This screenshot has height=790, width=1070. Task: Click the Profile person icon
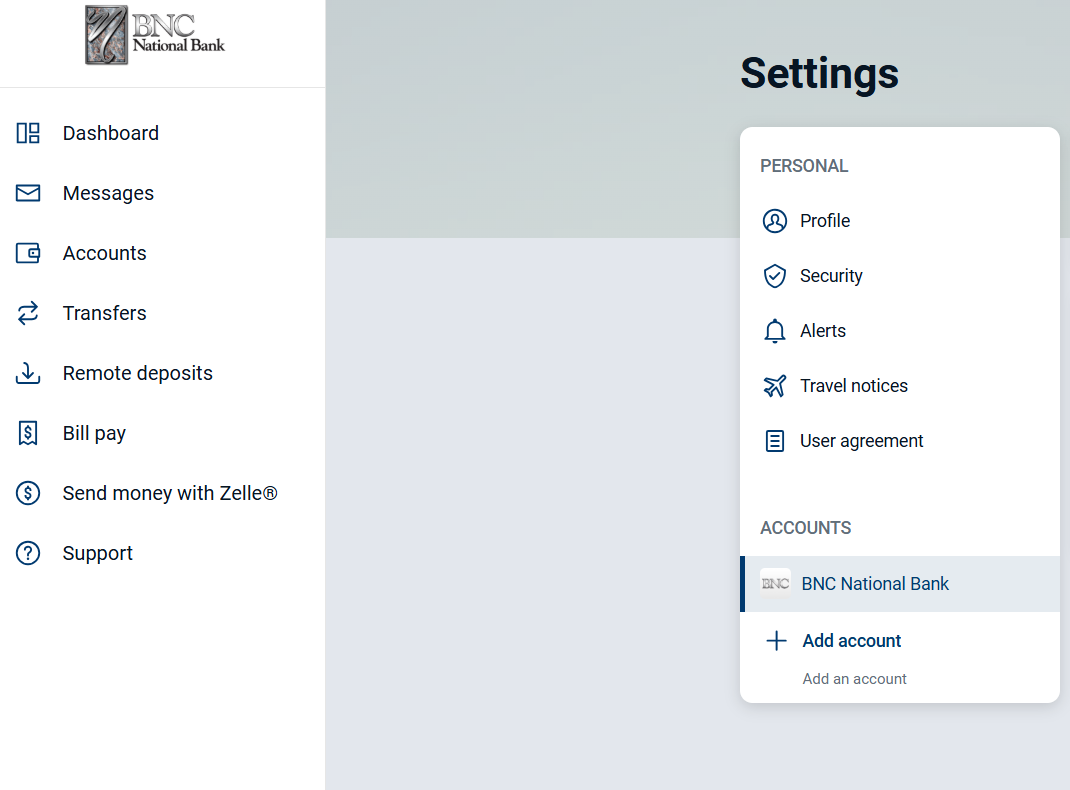[x=775, y=221]
